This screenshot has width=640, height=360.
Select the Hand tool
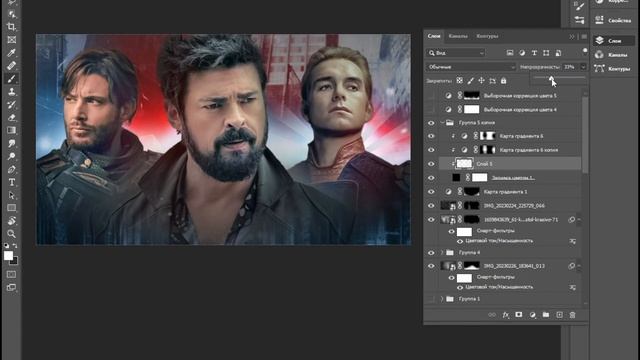click(11, 221)
